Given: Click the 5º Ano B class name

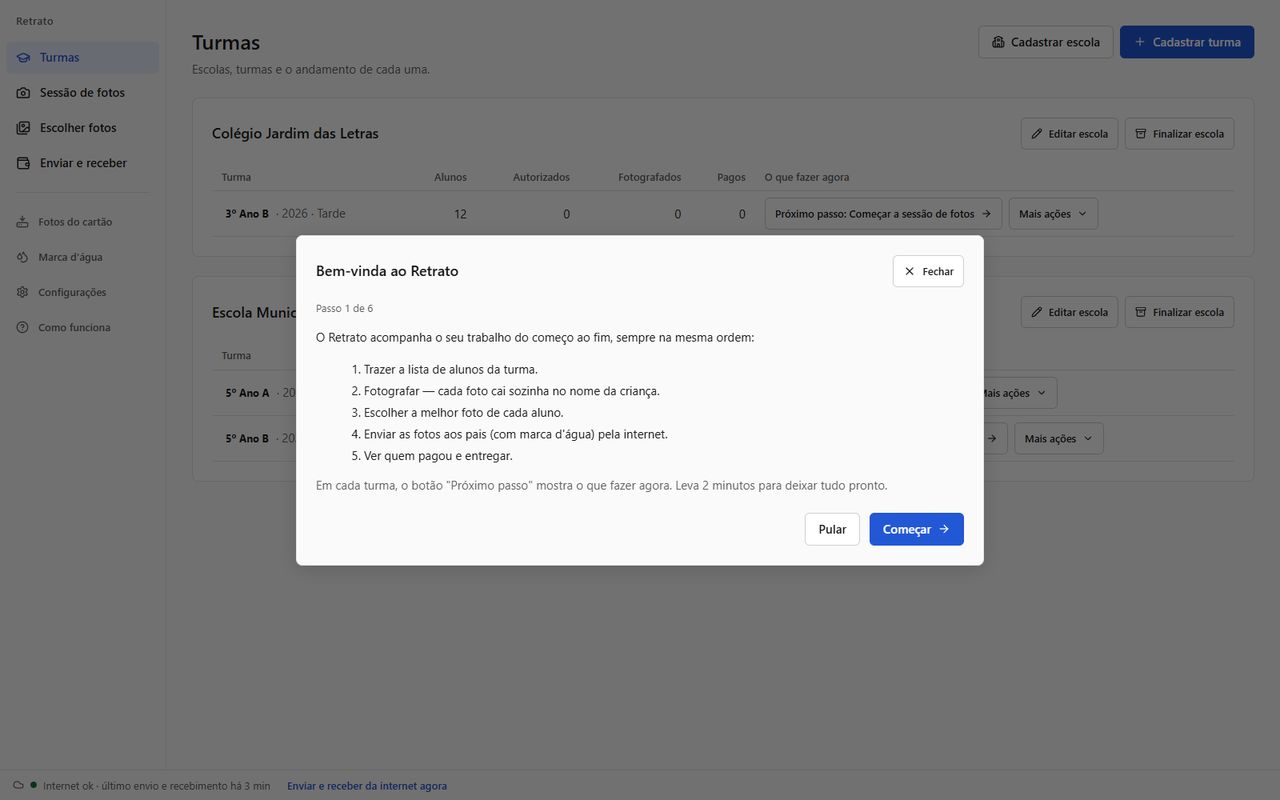Looking at the screenshot, I should click(247, 439).
